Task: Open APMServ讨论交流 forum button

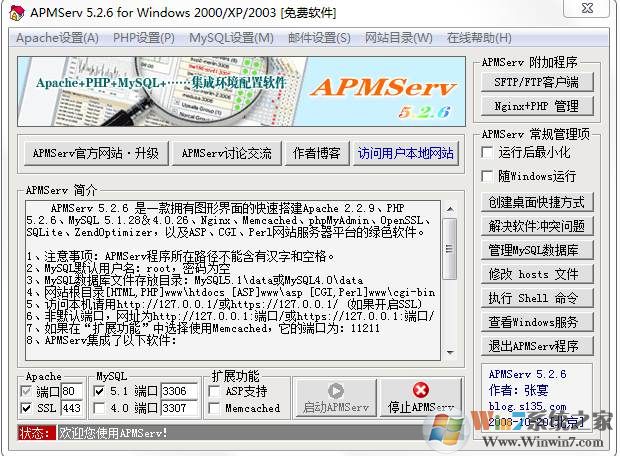Action: coord(227,153)
